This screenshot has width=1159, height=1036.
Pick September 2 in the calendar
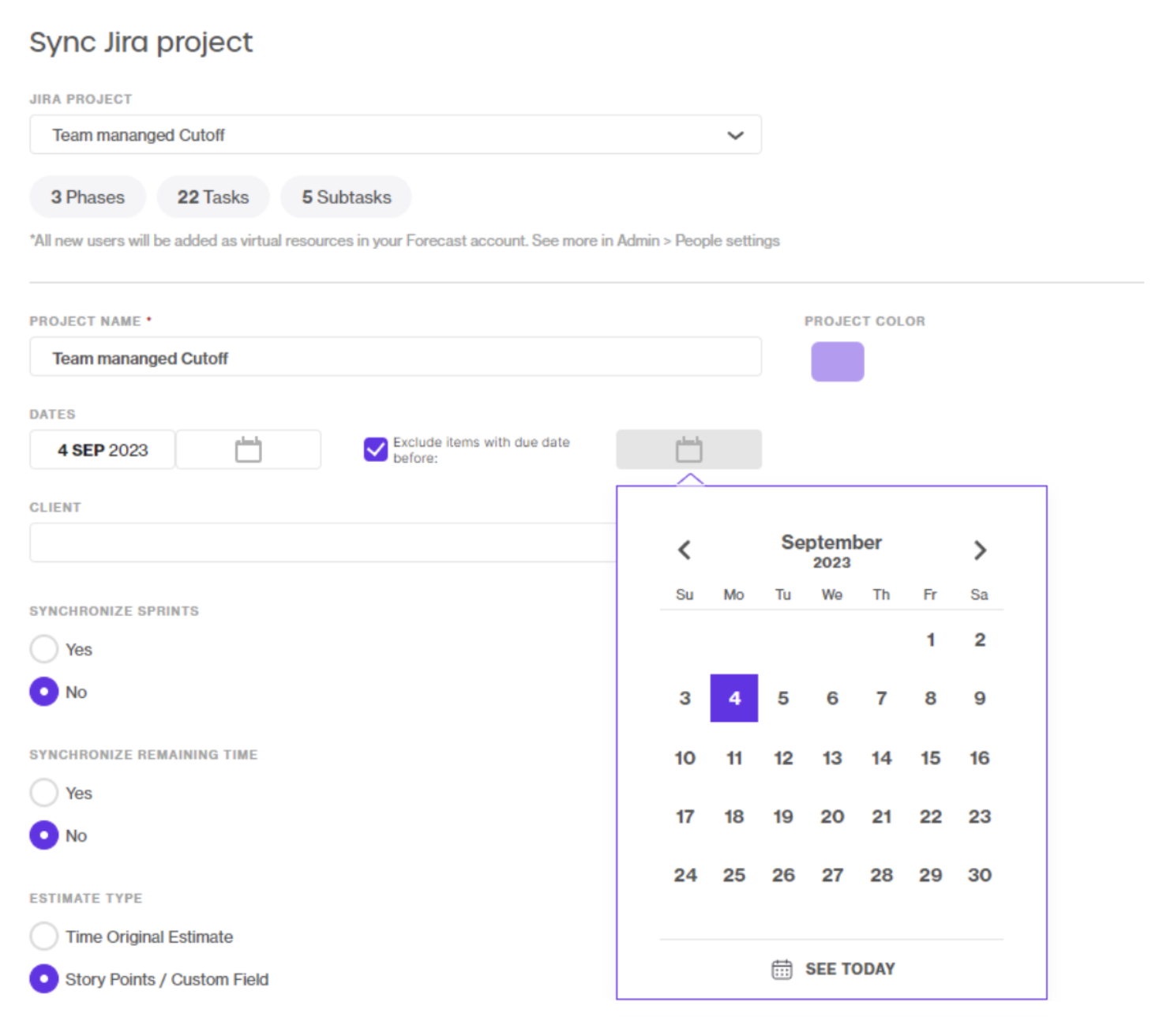pos(980,640)
